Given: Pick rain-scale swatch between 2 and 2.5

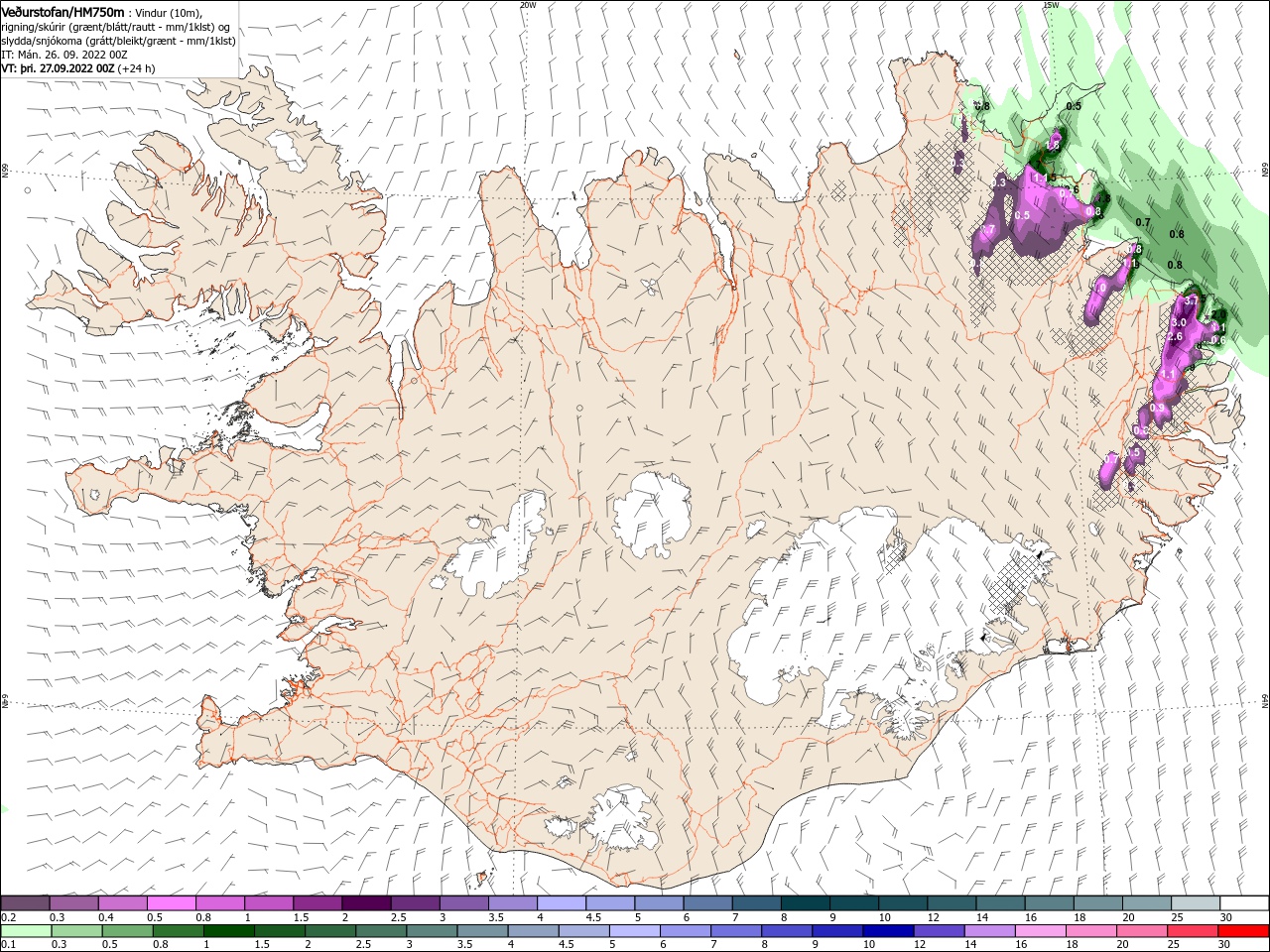Looking at the screenshot, I should (x=330, y=931).
